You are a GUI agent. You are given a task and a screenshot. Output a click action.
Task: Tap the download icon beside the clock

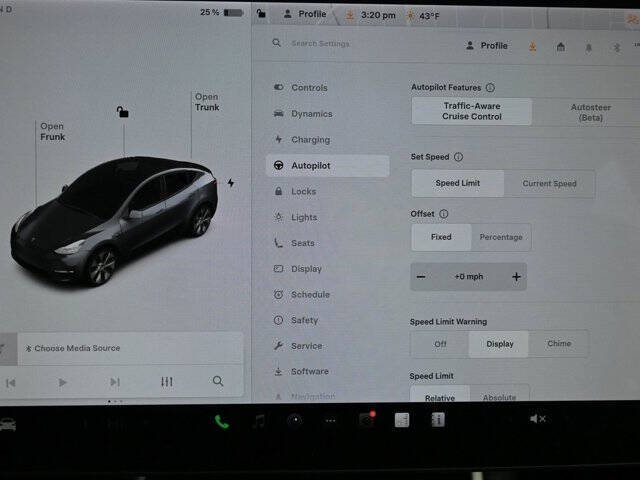click(350, 15)
